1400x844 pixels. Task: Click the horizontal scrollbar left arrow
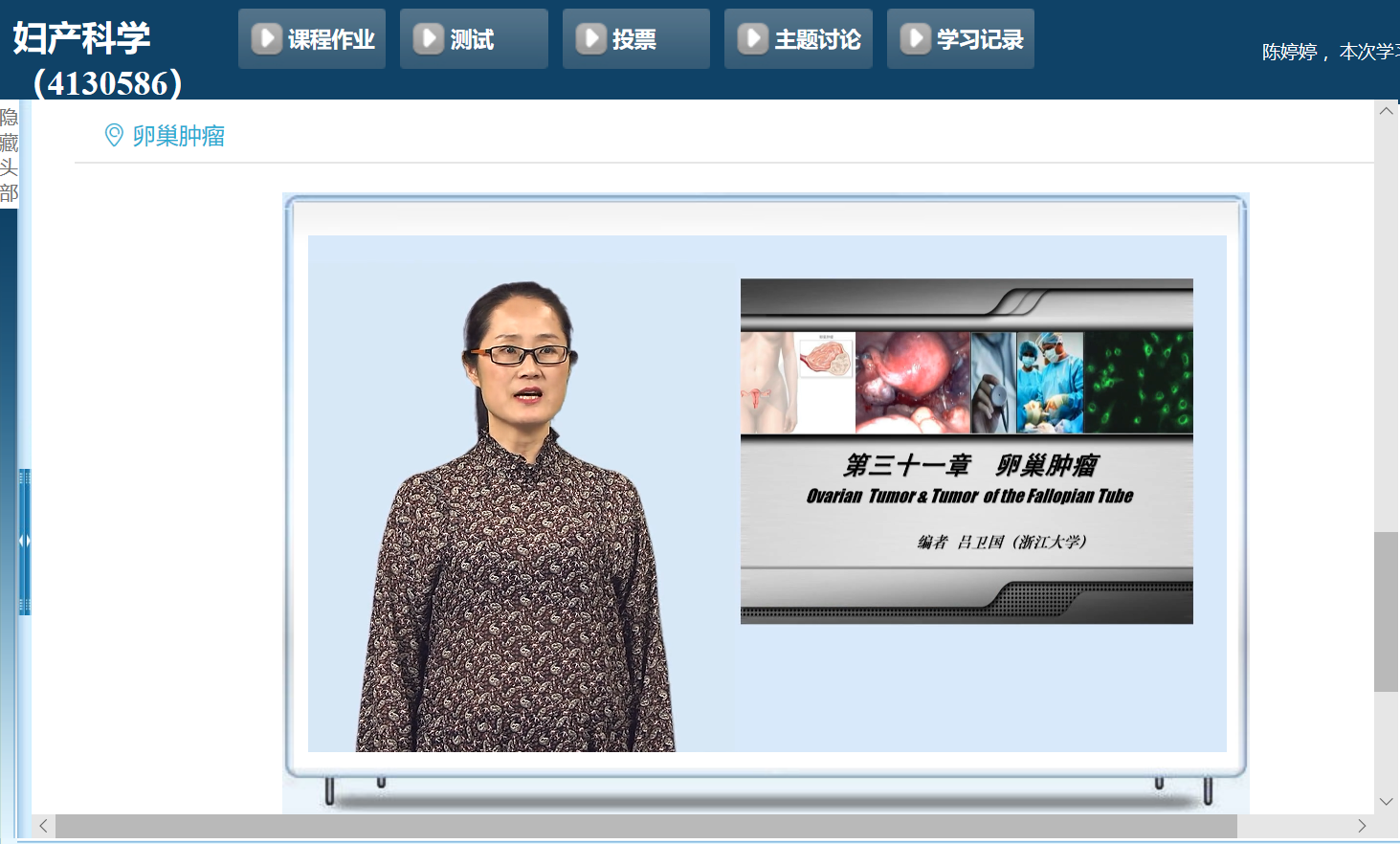(43, 826)
